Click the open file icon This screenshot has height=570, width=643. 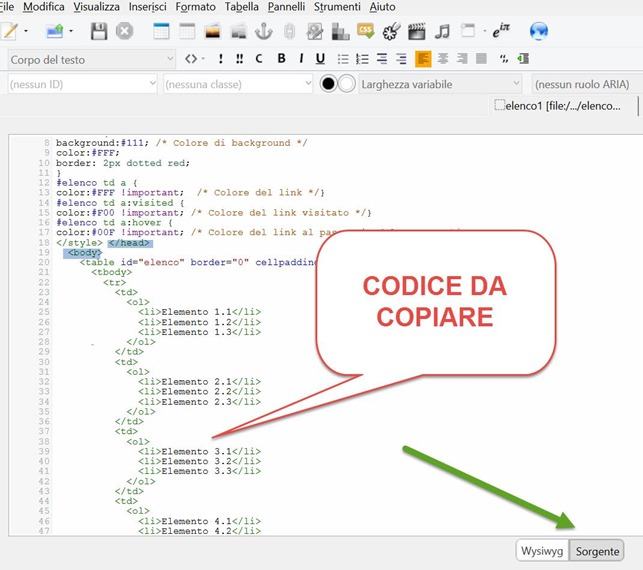point(55,31)
